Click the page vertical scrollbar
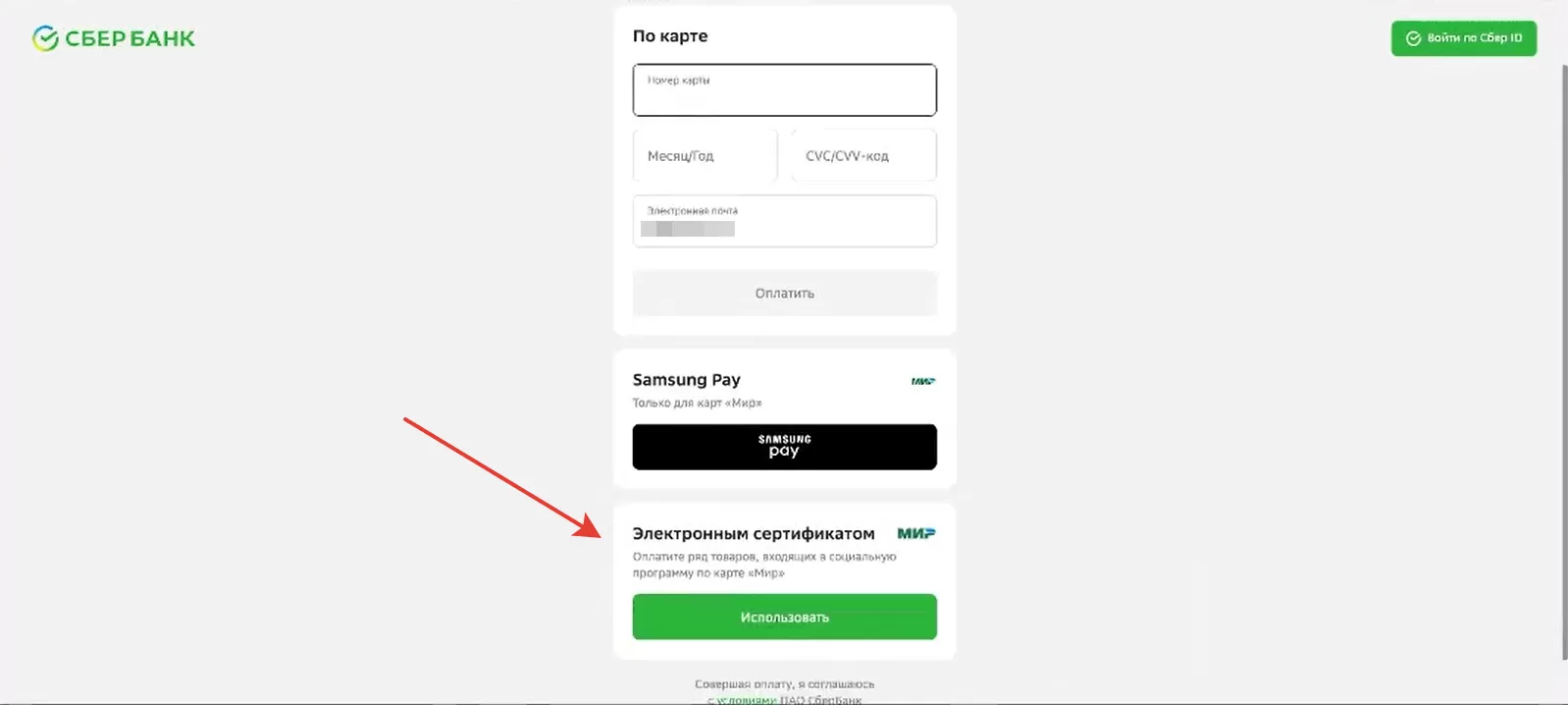1568x705 pixels. point(1563,363)
